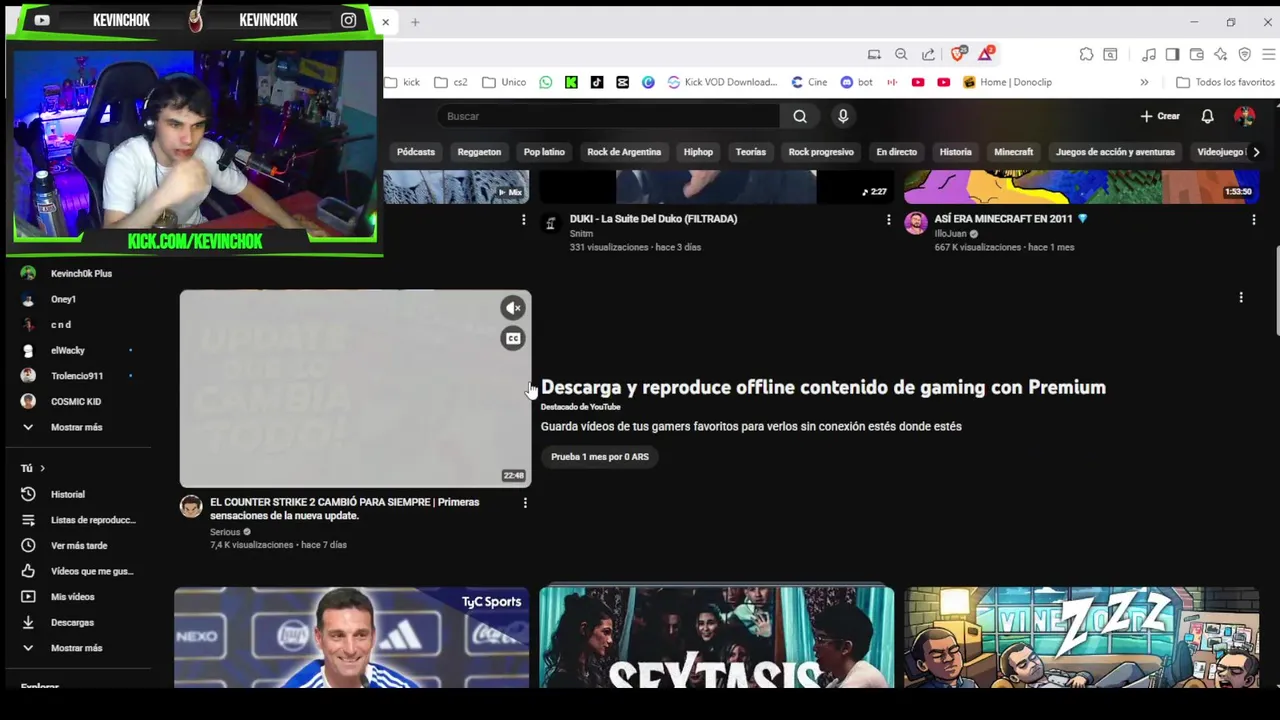The image size is (1280, 720).
Task: Expand the Tú section chevron
Action: (42, 468)
